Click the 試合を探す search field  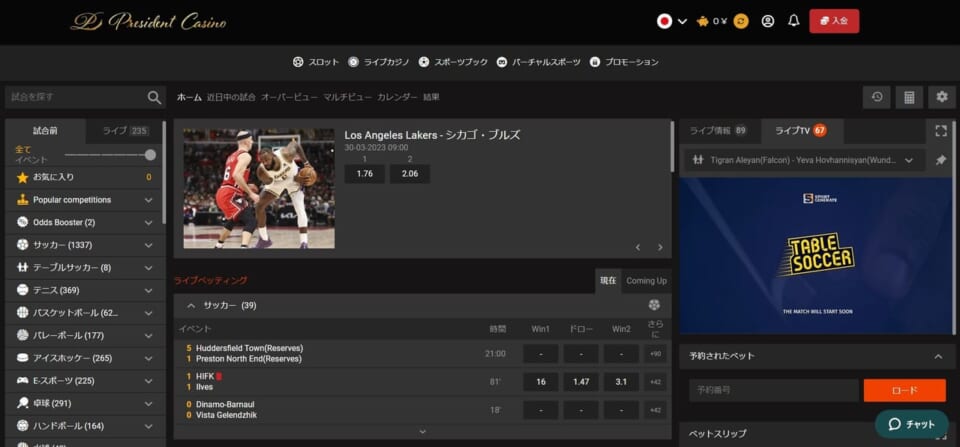click(77, 97)
